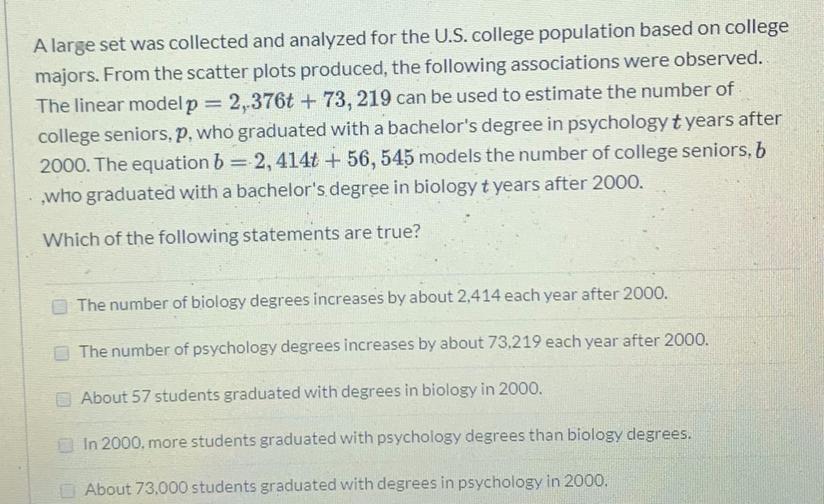
Task: Click the answer text 'About 57 students graduated'
Action: (x=311, y=393)
